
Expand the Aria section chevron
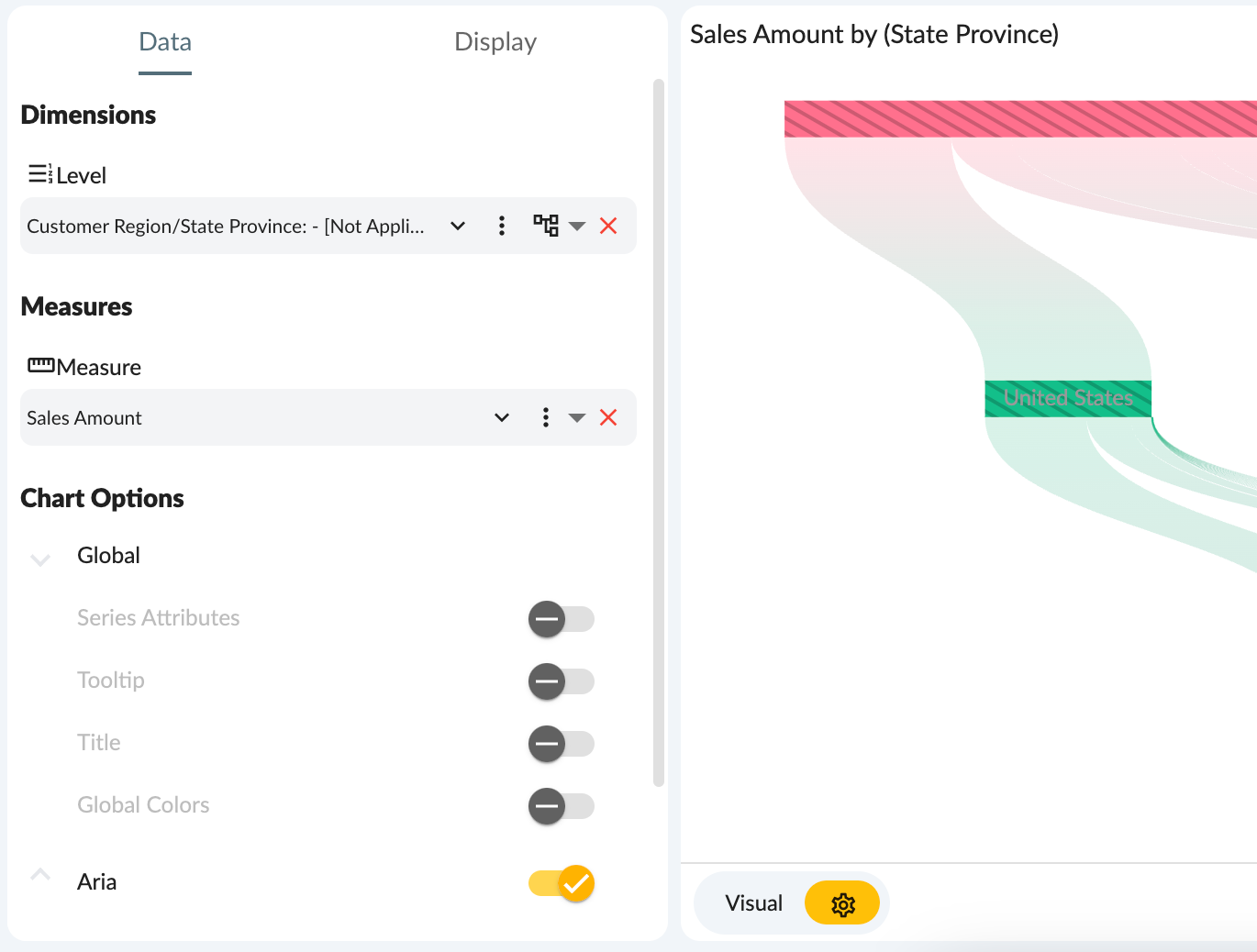click(x=40, y=875)
